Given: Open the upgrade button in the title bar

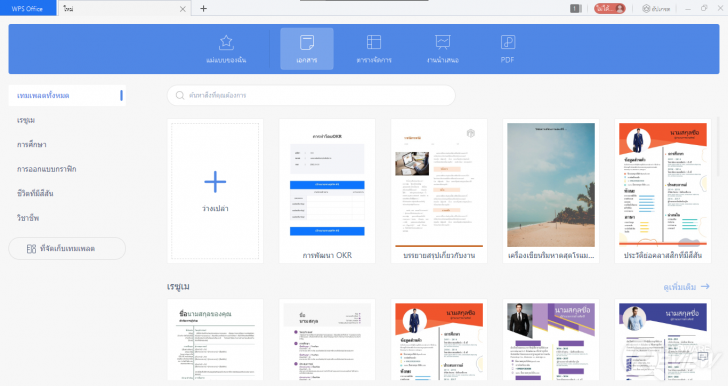Looking at the screenshot, I should (656, 8).
